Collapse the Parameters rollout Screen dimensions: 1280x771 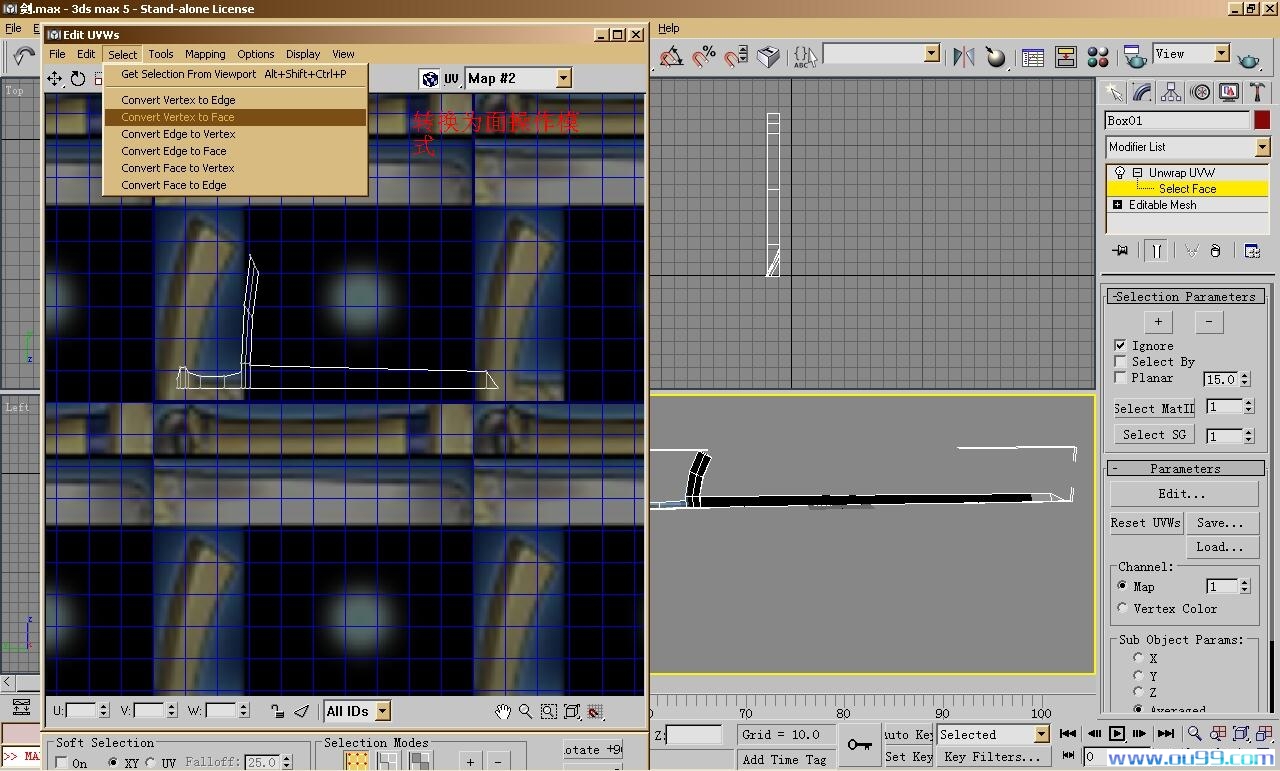point(1185,468)
